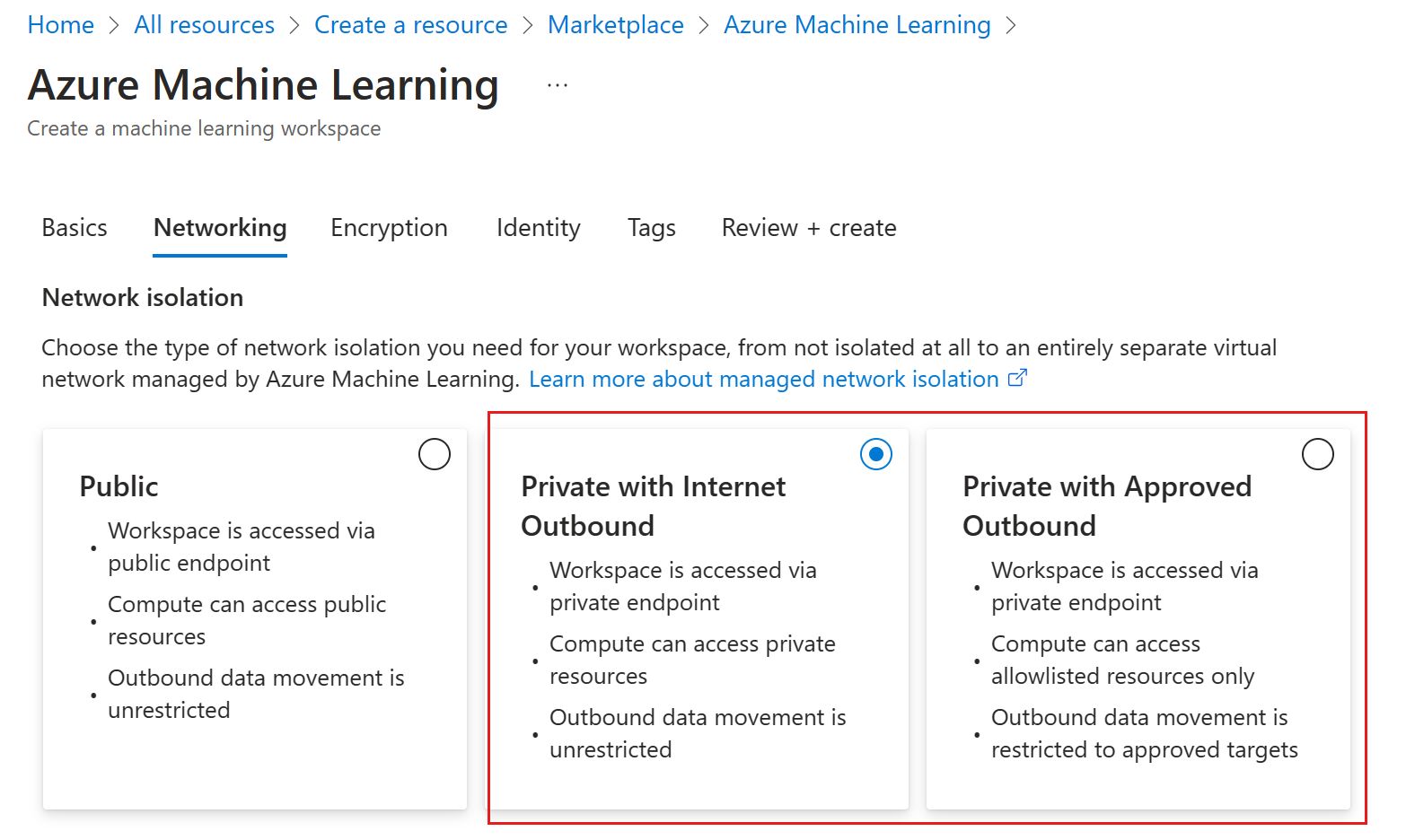
Task: Click the external link icon beside managed network isolation
Action: pyautogui.click(x=1017, y=378)
